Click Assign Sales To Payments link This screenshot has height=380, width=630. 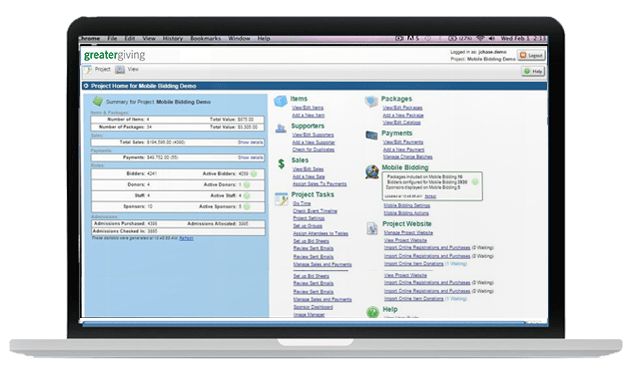(319, 184)
